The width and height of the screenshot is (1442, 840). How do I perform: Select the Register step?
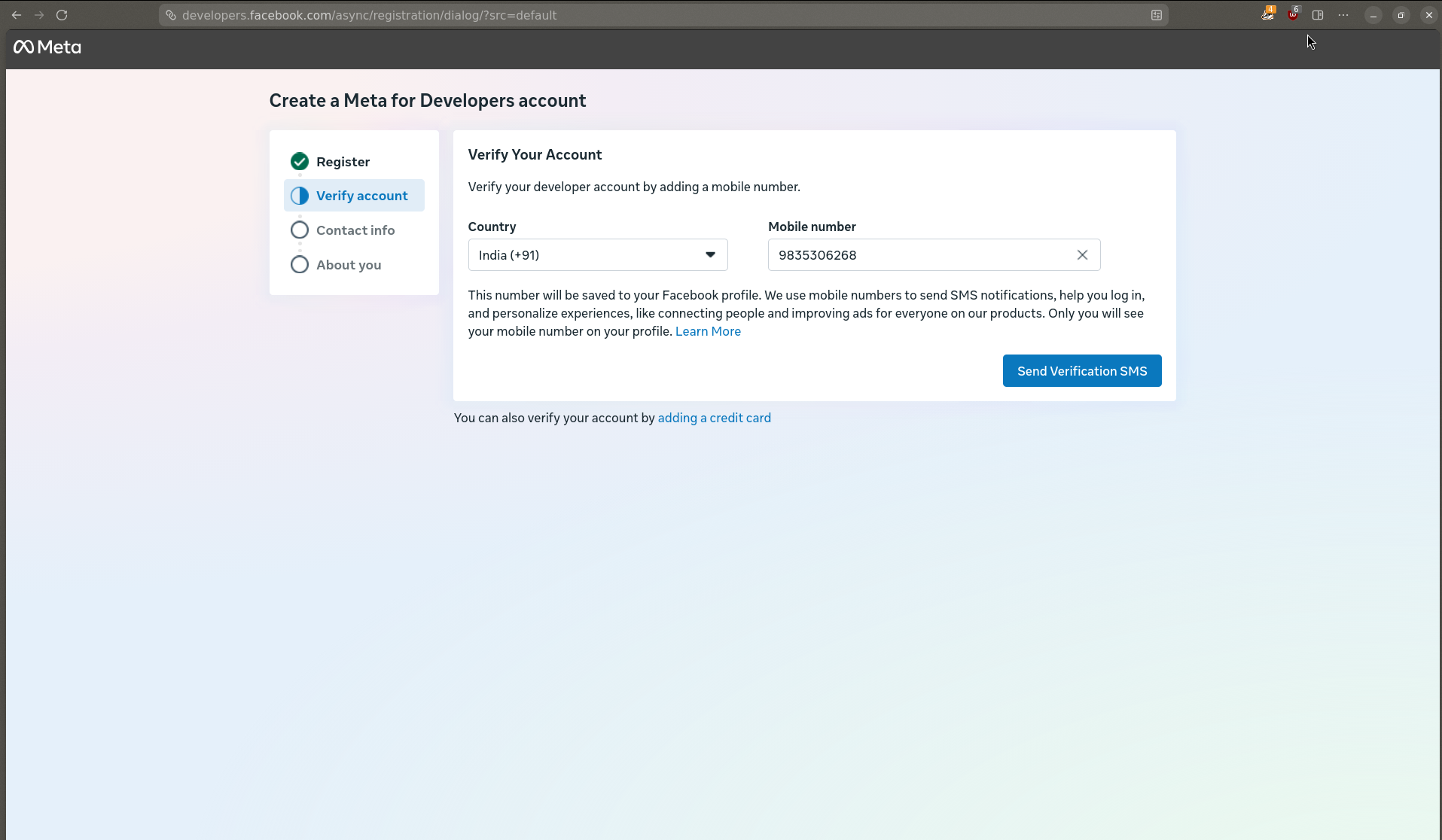354,162
